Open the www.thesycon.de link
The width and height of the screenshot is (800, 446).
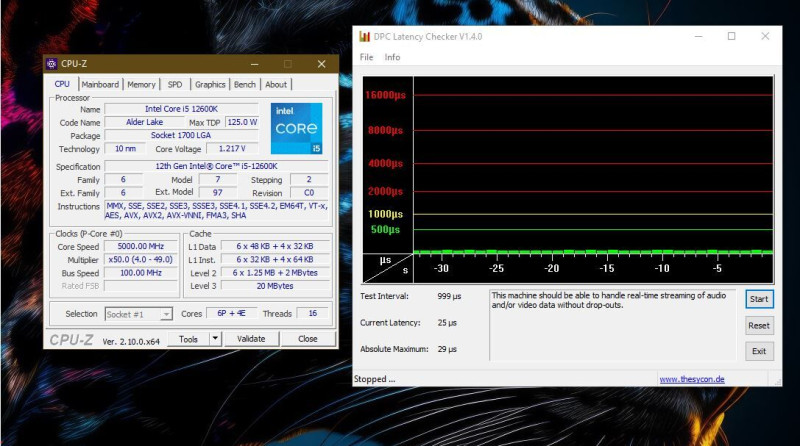[x=692, y=379]
